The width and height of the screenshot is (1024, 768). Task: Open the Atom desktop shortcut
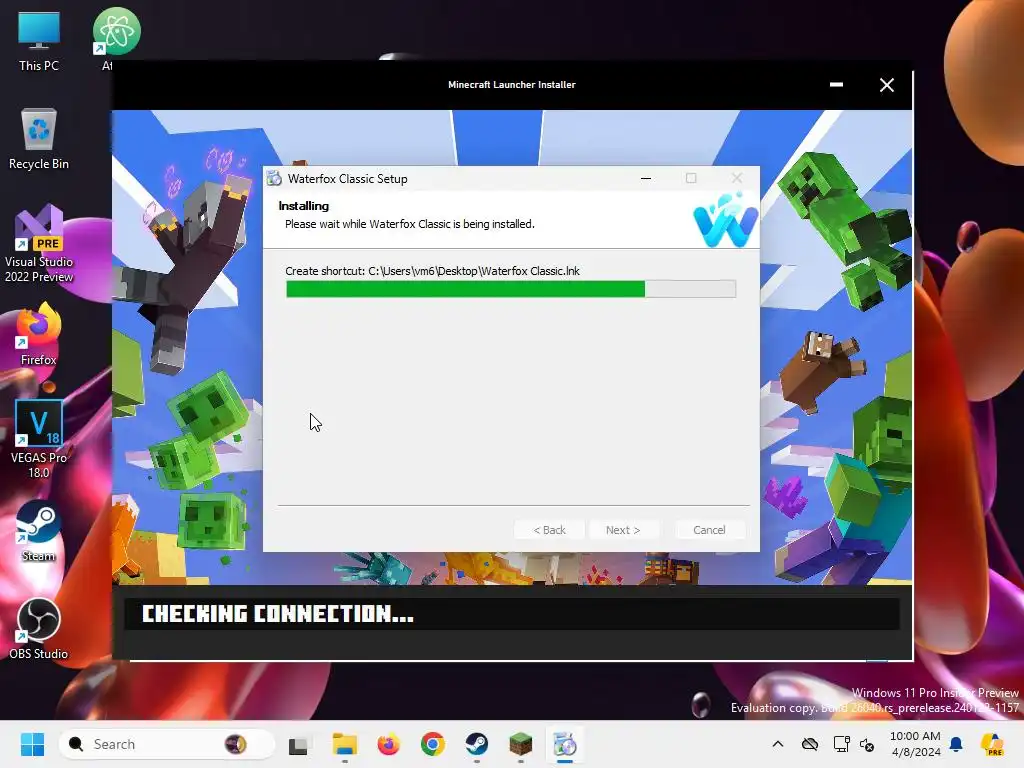[116, 38]
